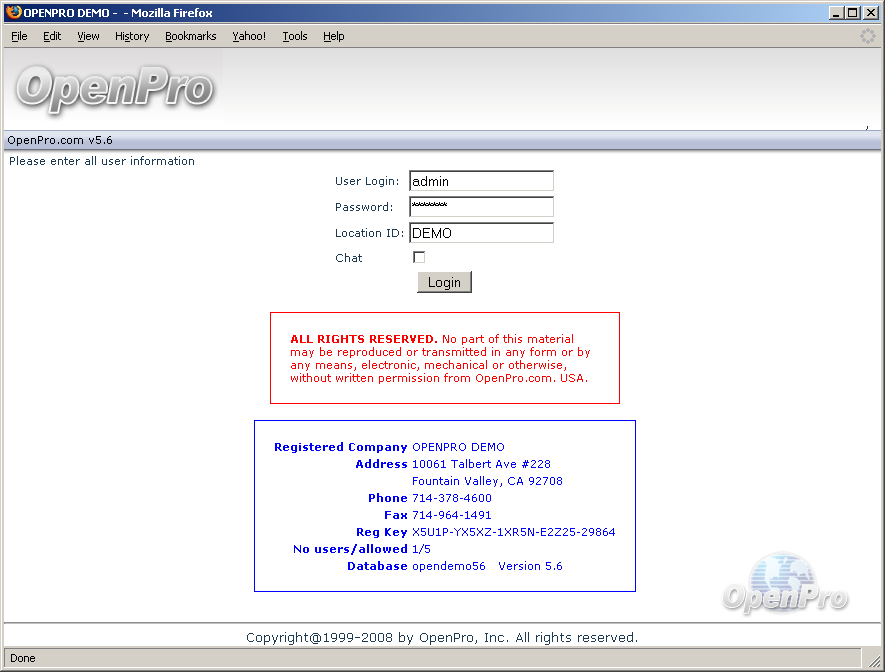Image resolution: width=885 pixels, height=672 pixels.
Task: Close the Firefox window
Action: click(871, 12)
